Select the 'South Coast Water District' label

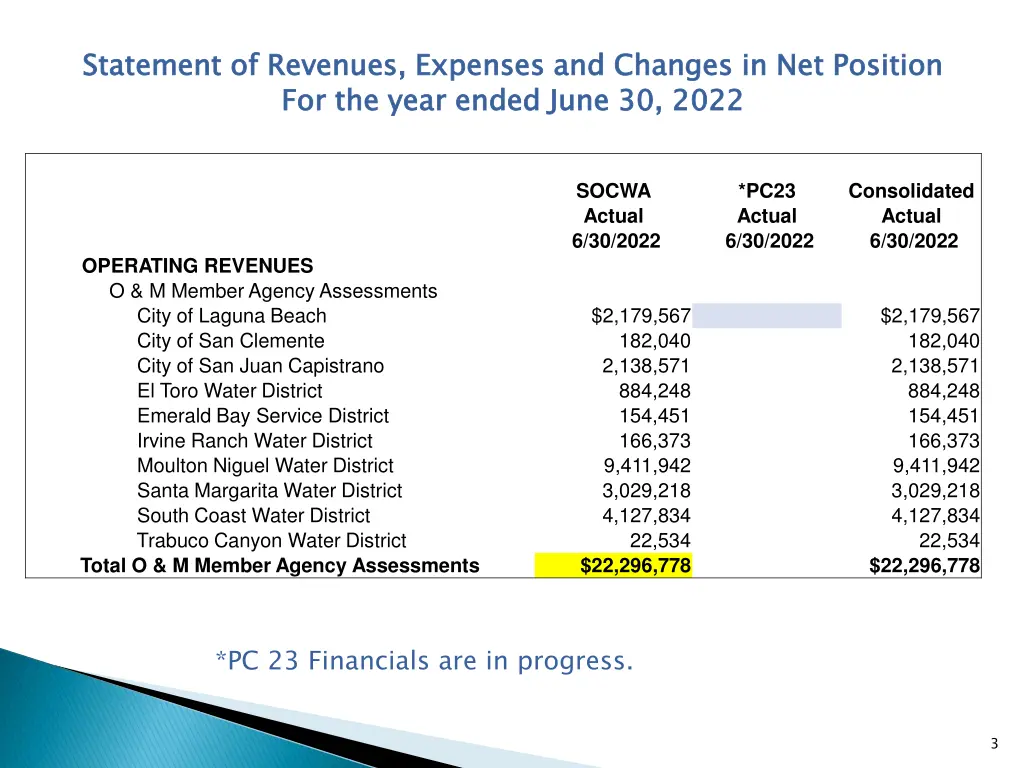tap(253, 516)
